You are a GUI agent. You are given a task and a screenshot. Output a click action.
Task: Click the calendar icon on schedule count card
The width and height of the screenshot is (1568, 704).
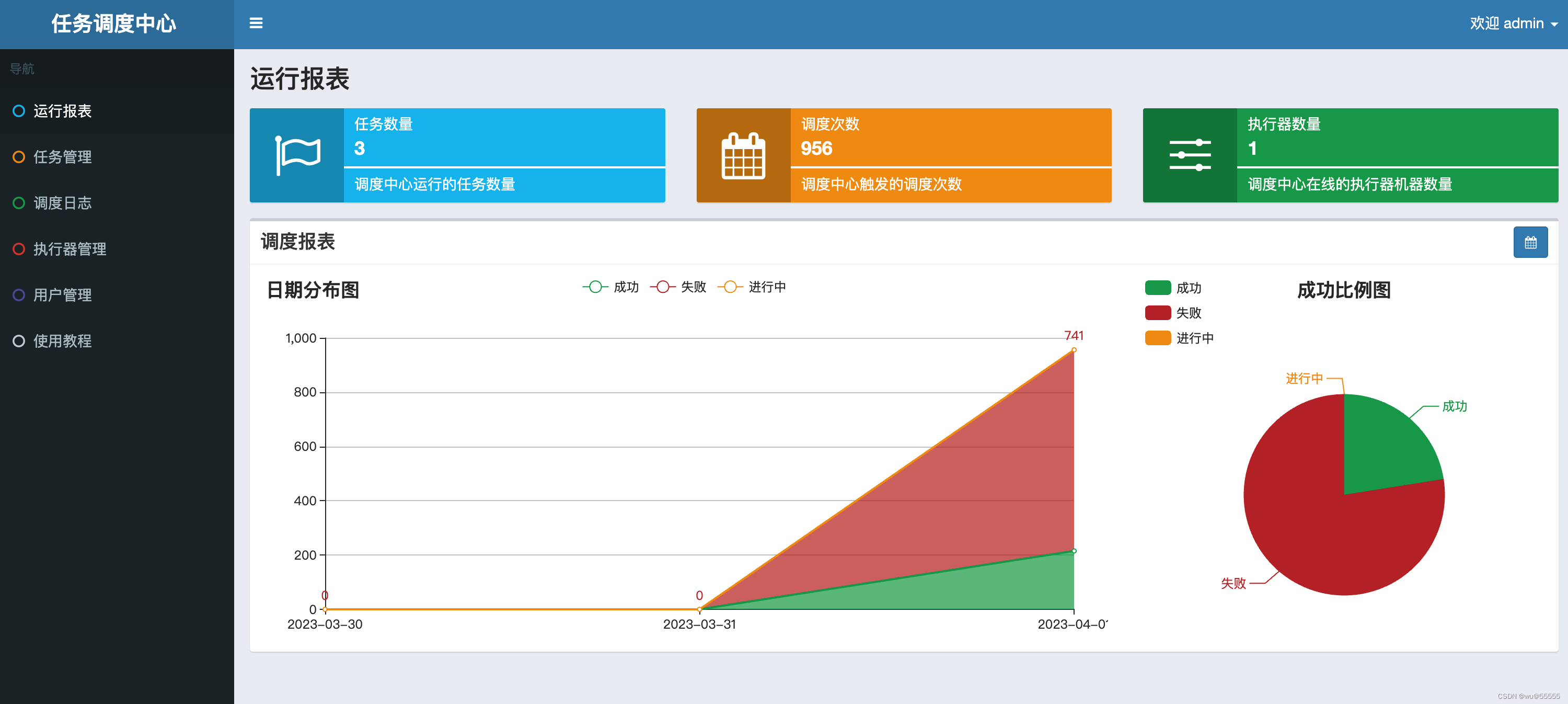click(x=743, y=155)
